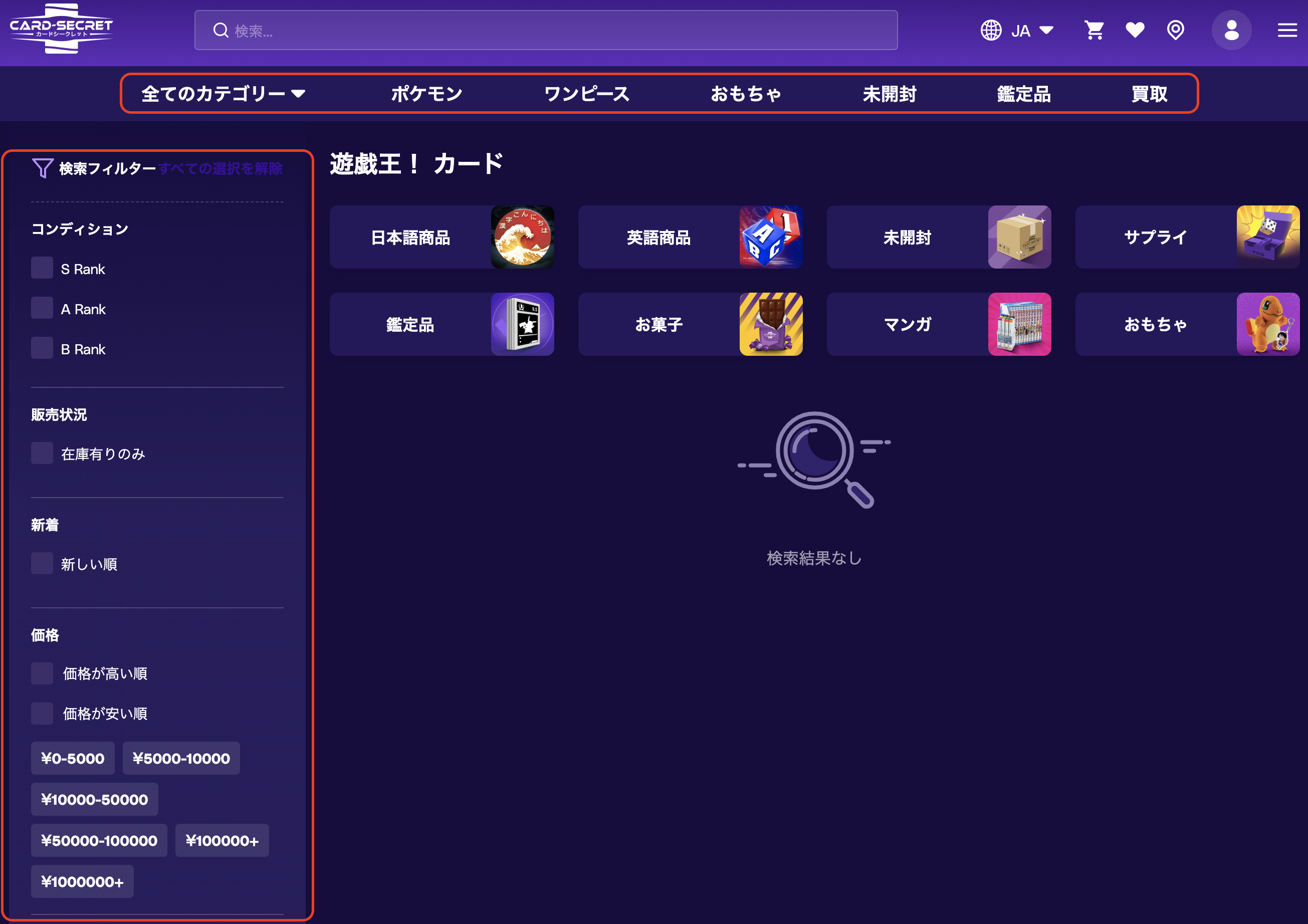Open the user account avatar

click(x=1231, y=30)
